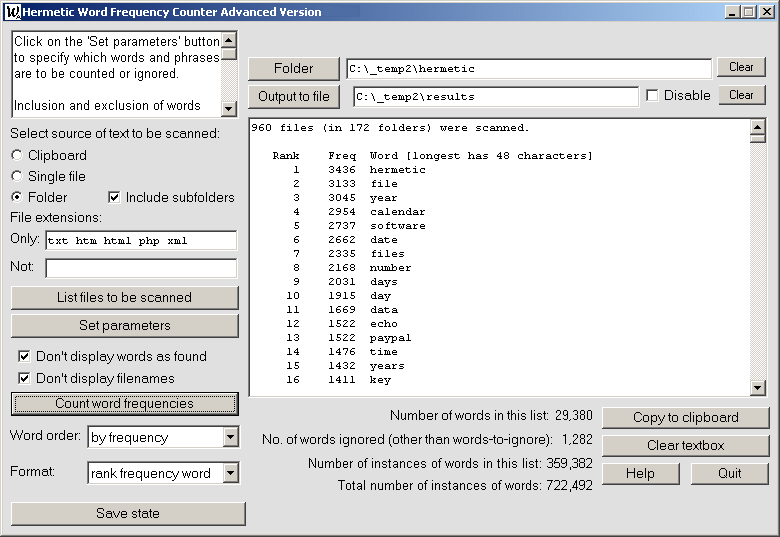Check the Disable output checkbox
This screenshot has height=537, width=780.
pyautogui.click(x=652, y=95)
